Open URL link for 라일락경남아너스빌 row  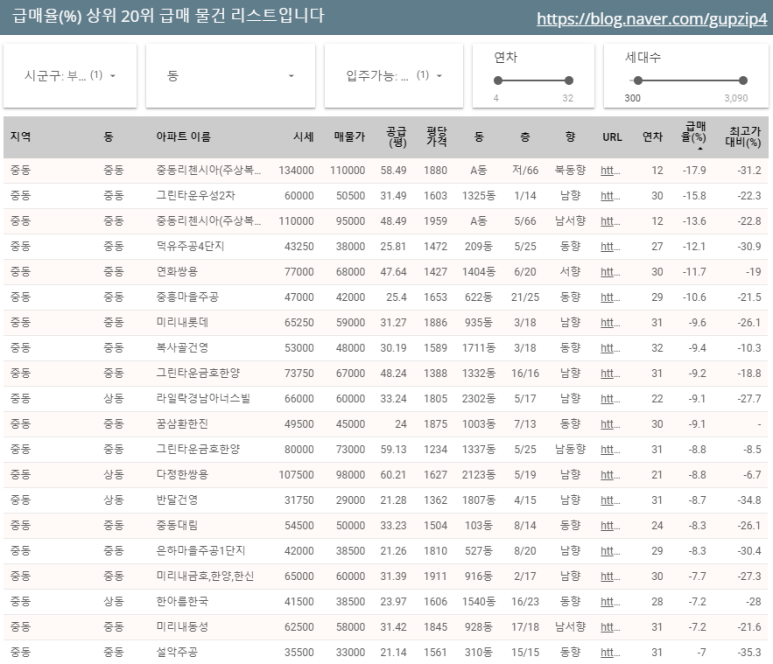[x=610, y=399]
